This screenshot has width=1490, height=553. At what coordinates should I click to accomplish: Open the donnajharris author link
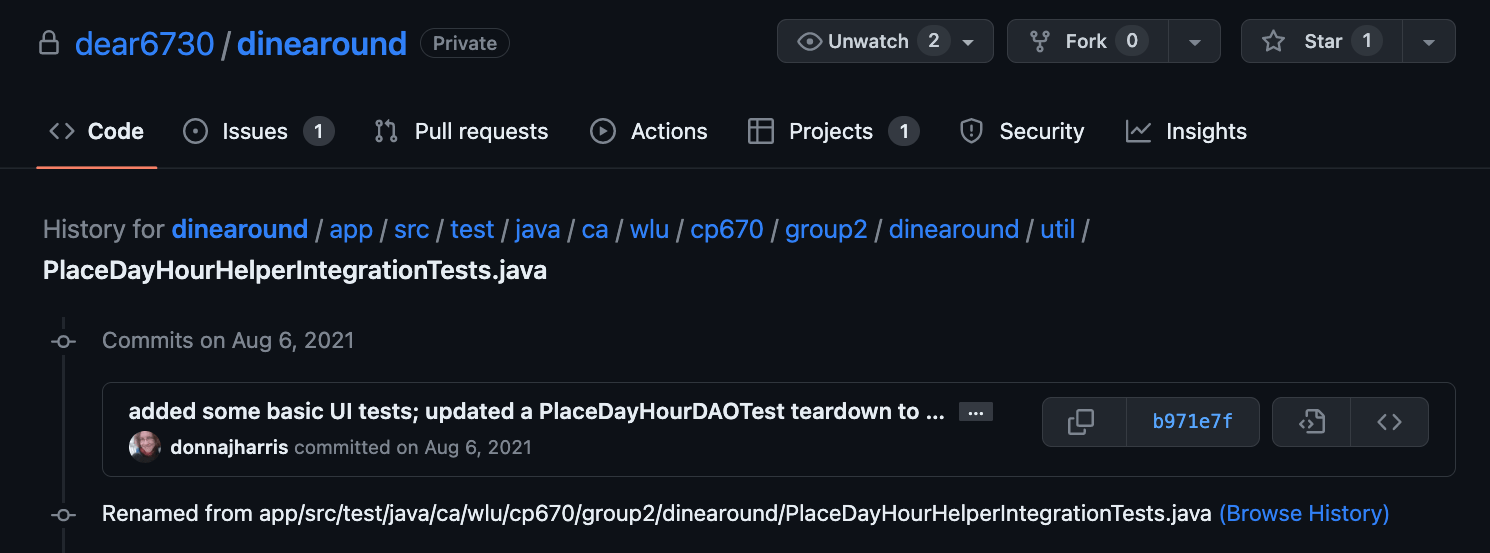click(229, 447)
